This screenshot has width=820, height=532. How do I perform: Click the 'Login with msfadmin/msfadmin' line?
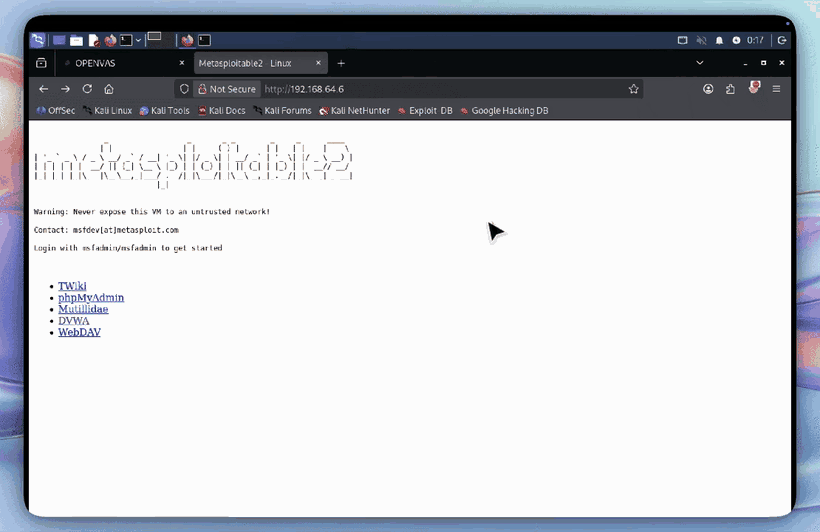click(x=128, y=248)
